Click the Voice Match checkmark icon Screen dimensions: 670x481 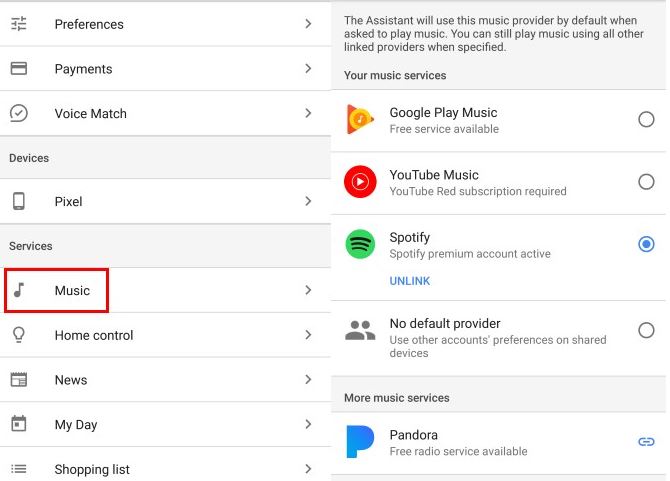[x=19, y=114]
